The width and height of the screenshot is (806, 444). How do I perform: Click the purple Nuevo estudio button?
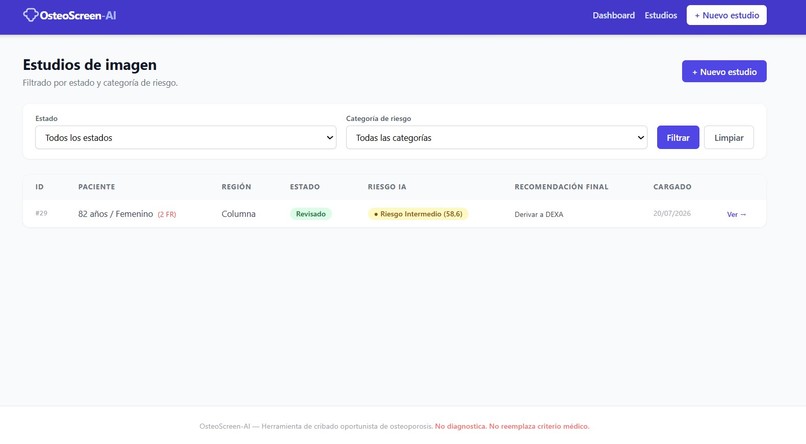[x=724, y=71]
